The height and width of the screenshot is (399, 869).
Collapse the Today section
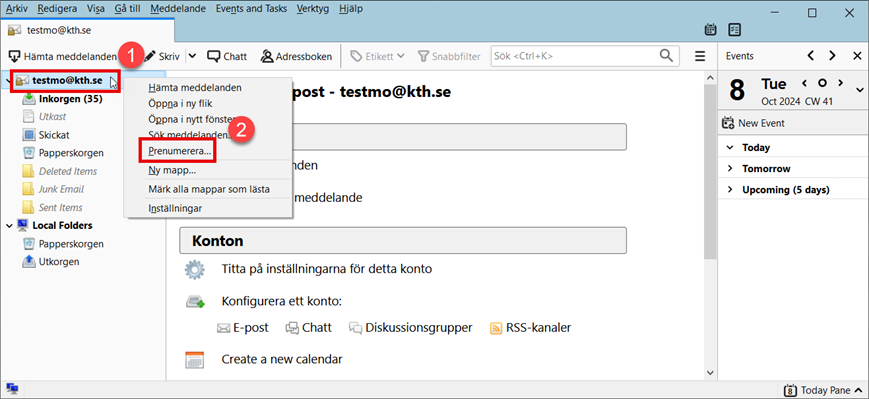(x=730, y=148)
